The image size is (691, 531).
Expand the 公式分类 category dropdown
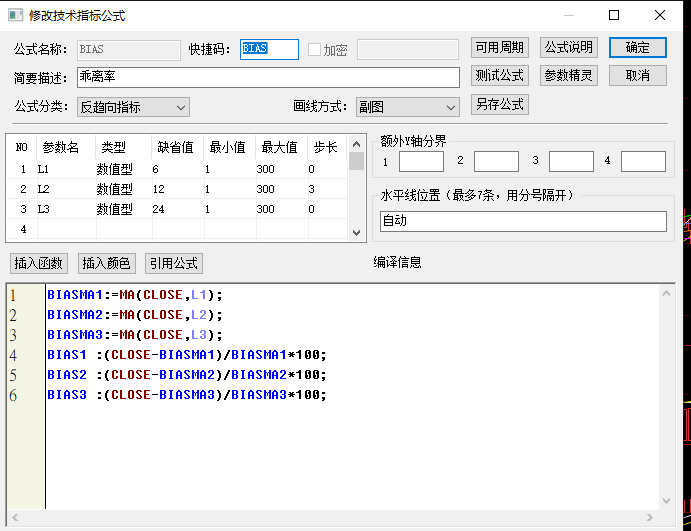[x=133, y=107]
